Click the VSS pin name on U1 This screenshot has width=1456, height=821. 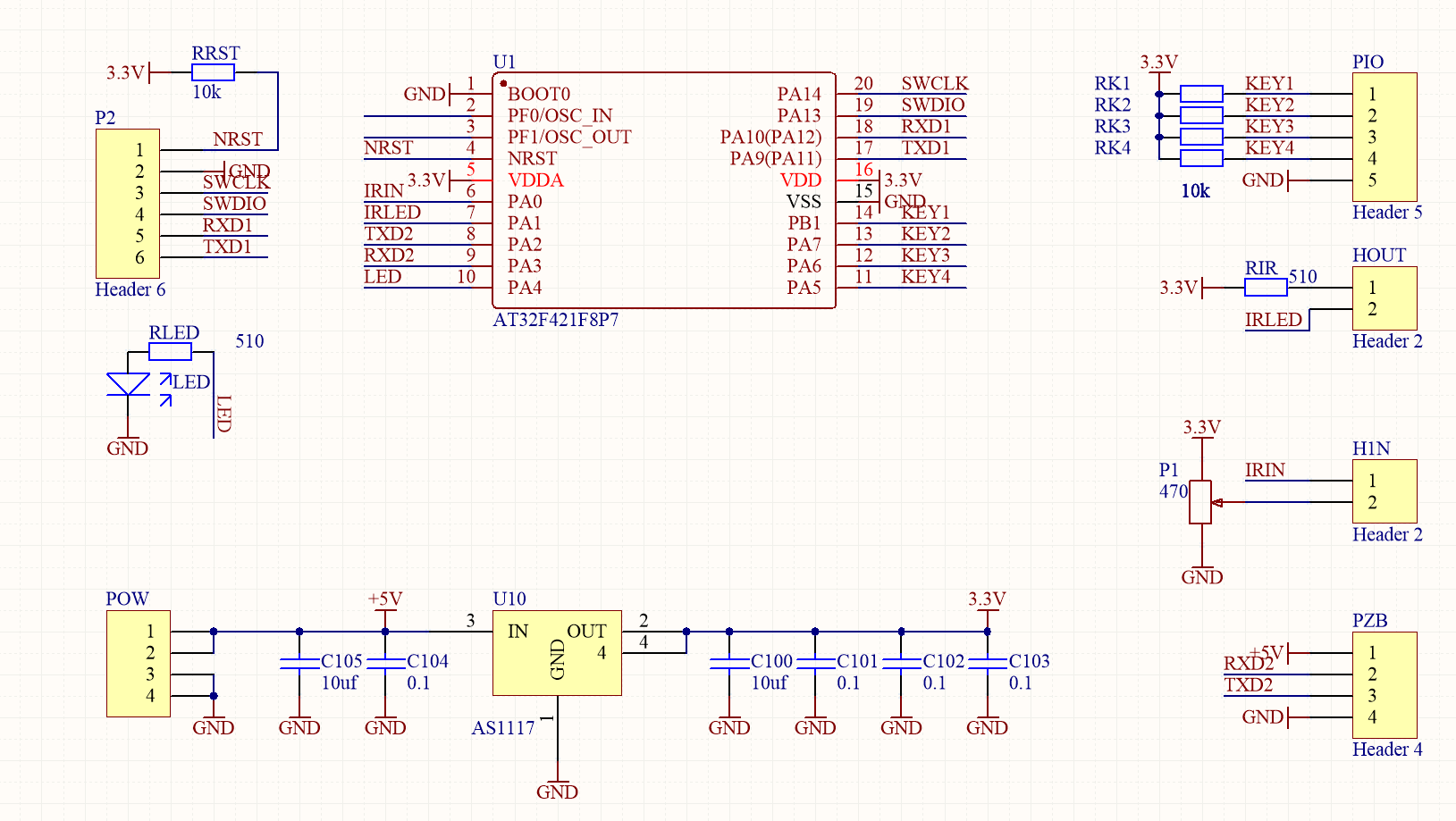coord(804,201)
